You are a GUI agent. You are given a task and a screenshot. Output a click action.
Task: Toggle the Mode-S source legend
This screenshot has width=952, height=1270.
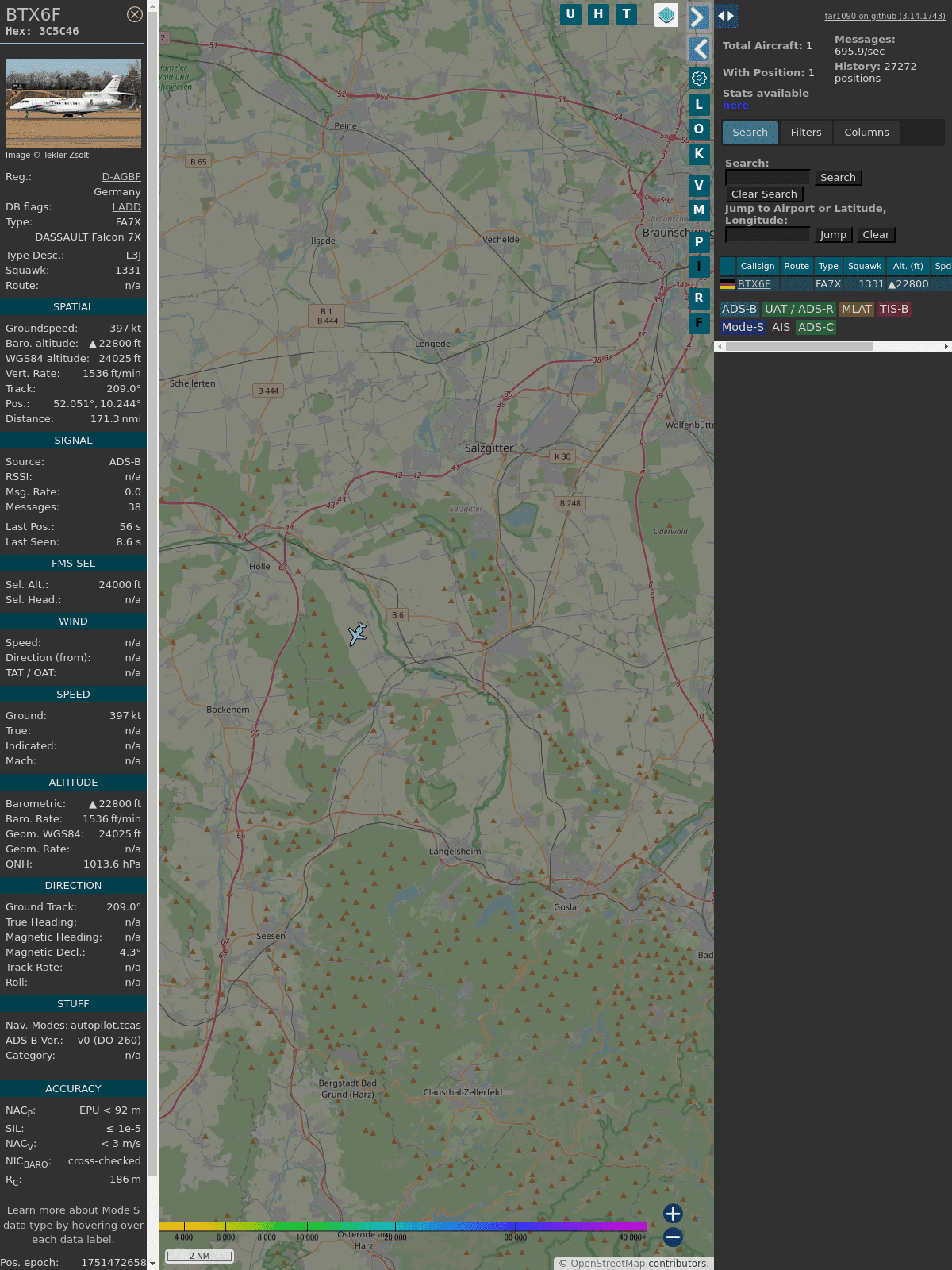pos(743,328)
